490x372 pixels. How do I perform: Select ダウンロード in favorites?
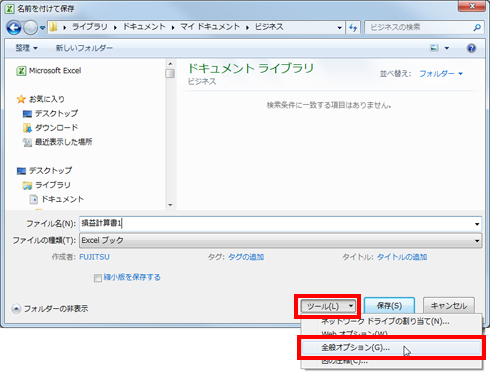50,128
